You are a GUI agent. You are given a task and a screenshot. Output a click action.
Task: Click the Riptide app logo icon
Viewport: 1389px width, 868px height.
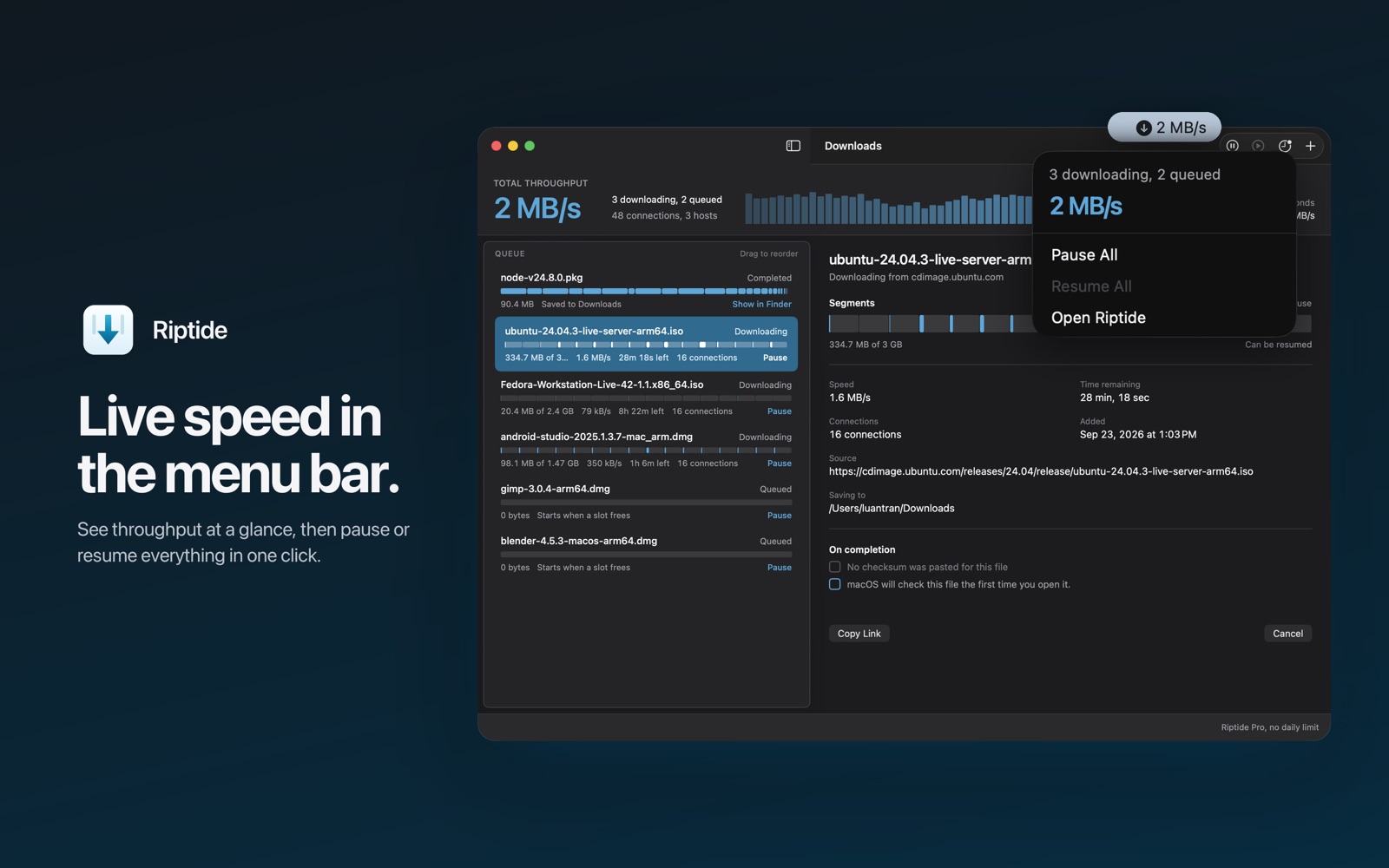[108, 330]
